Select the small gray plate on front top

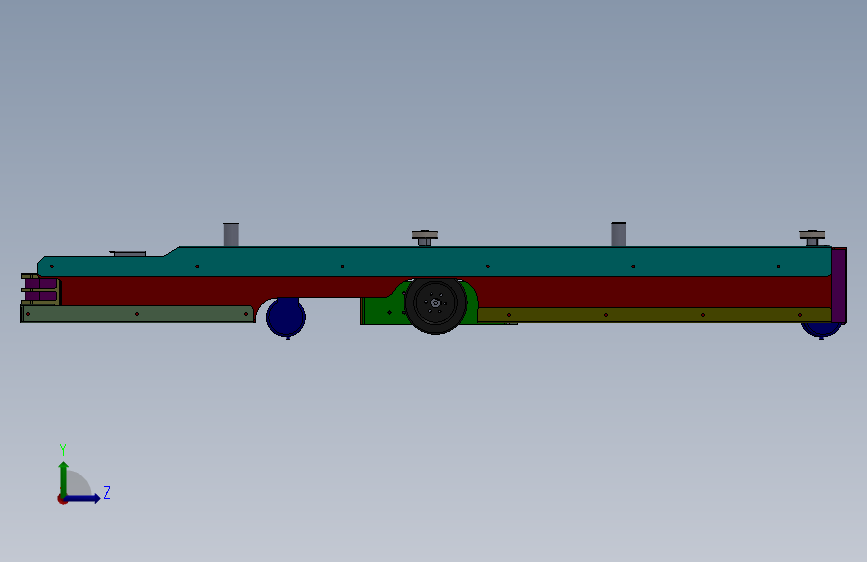point(128,253)
